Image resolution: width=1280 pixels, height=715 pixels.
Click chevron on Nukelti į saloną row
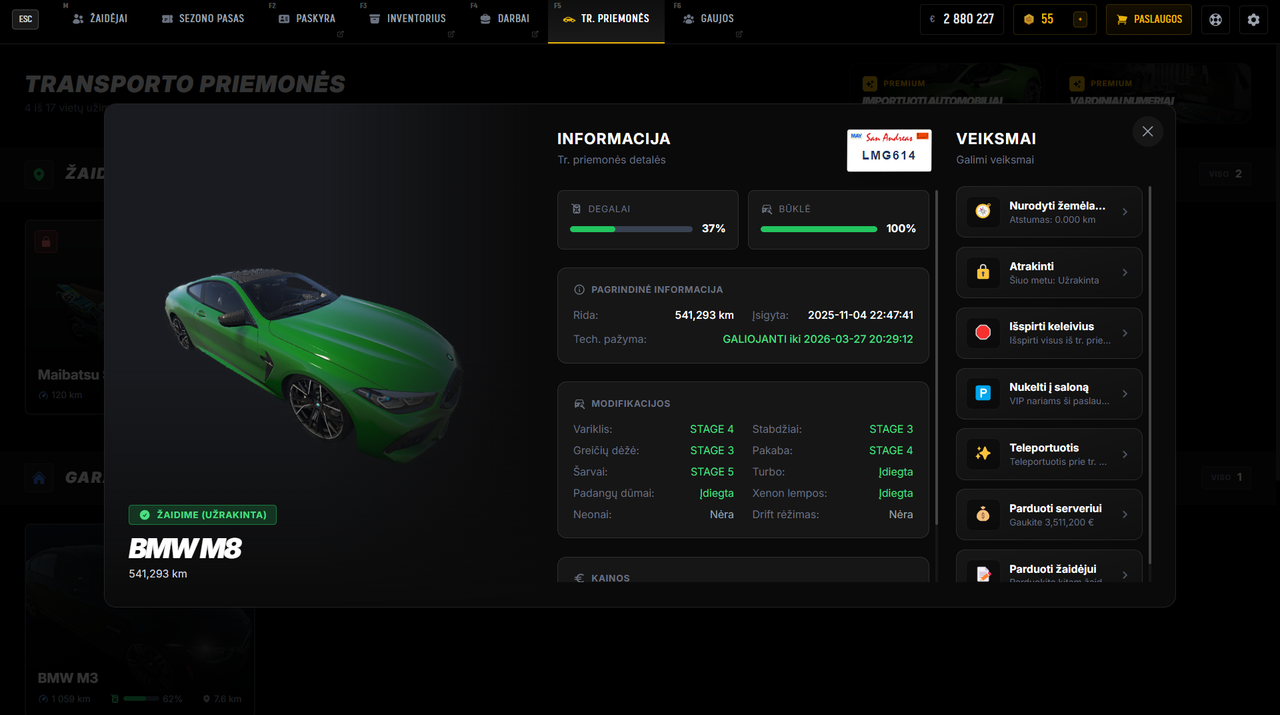click(1125, 394)
